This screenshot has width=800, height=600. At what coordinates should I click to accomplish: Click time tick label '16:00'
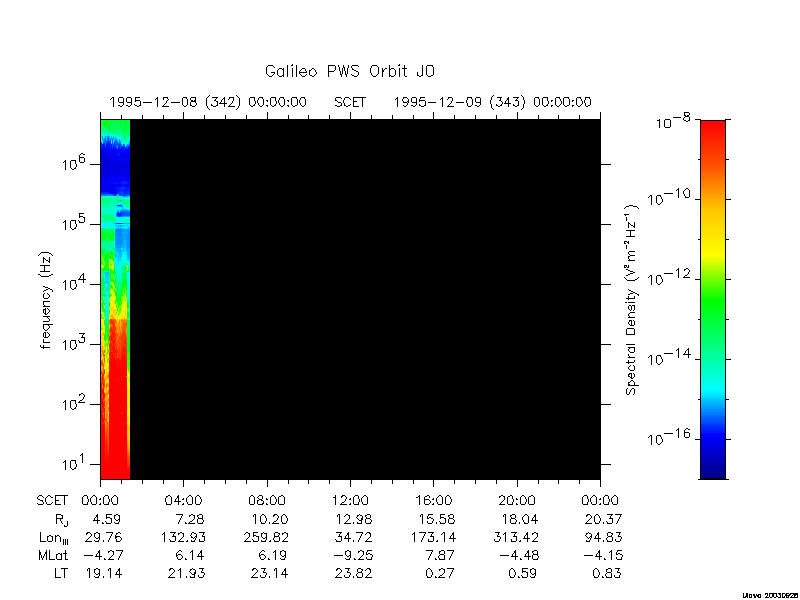pos(434,501)
